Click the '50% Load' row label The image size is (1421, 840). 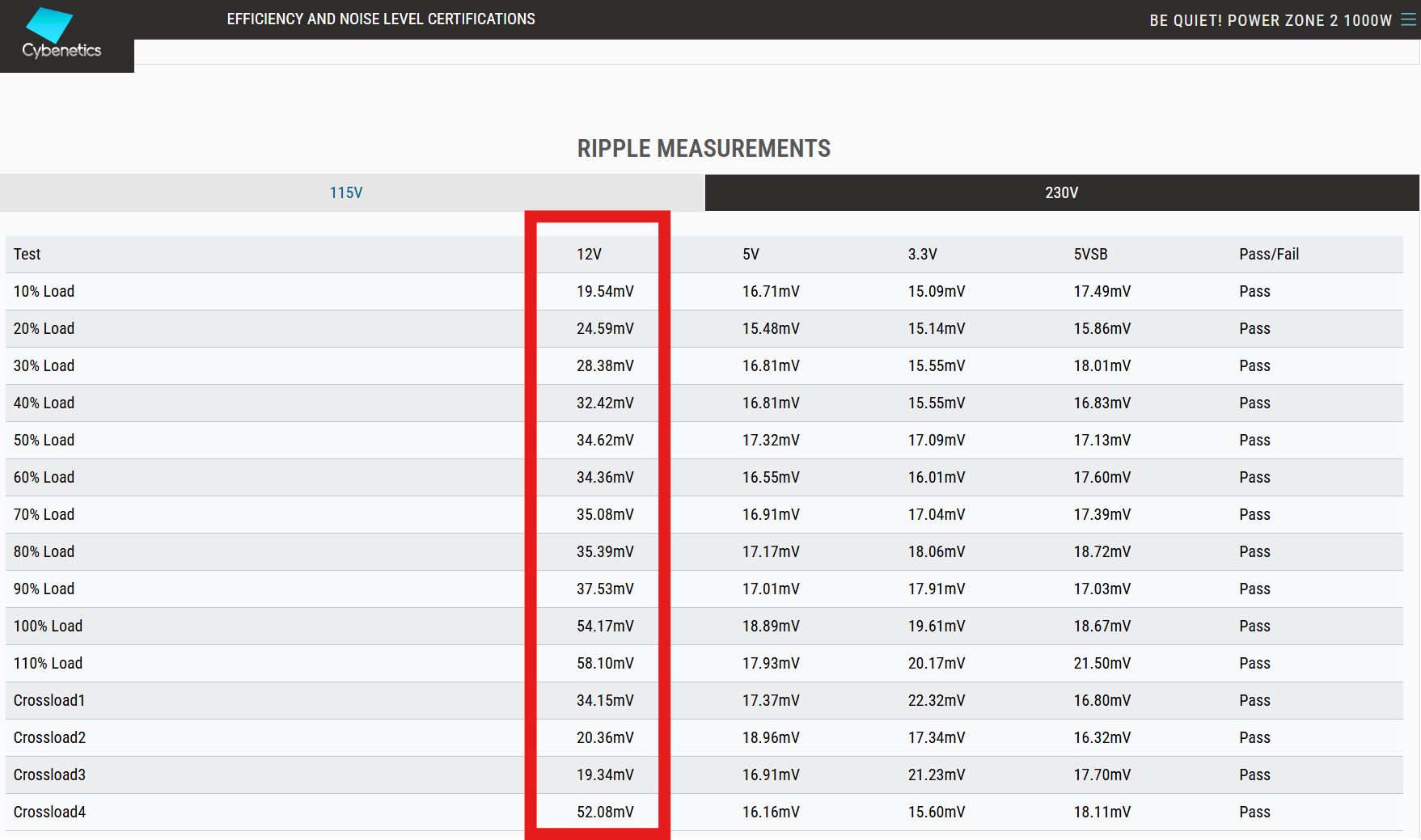pyautogui.click(x=44, y=440)
